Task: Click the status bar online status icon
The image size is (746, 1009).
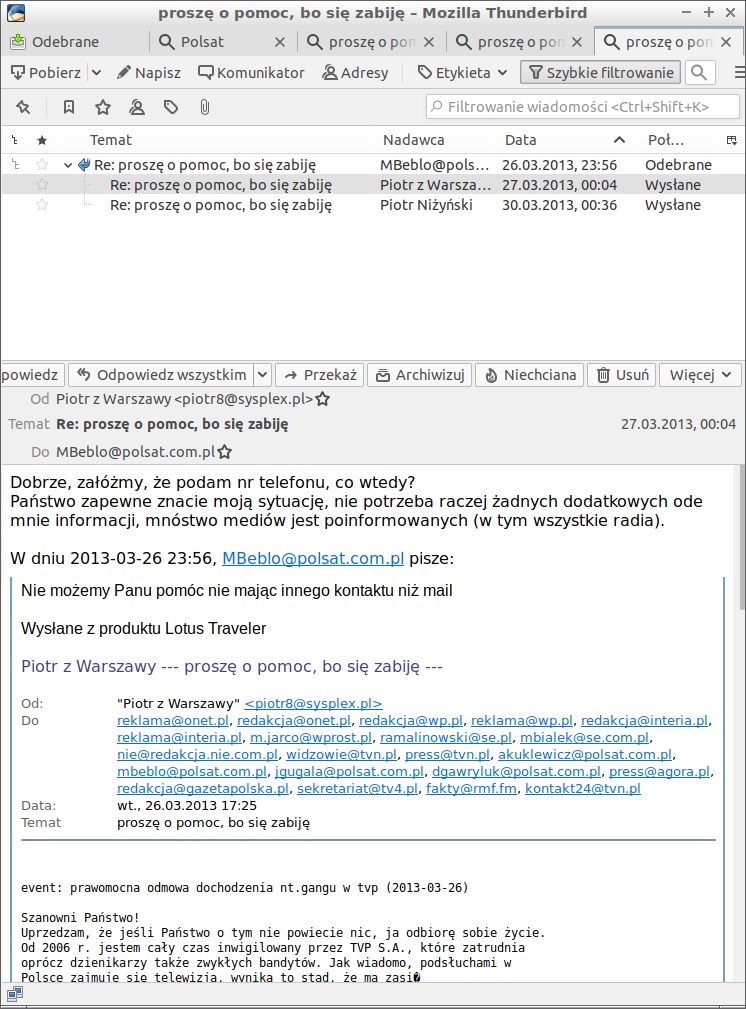Action: click(x=15, y=995)
